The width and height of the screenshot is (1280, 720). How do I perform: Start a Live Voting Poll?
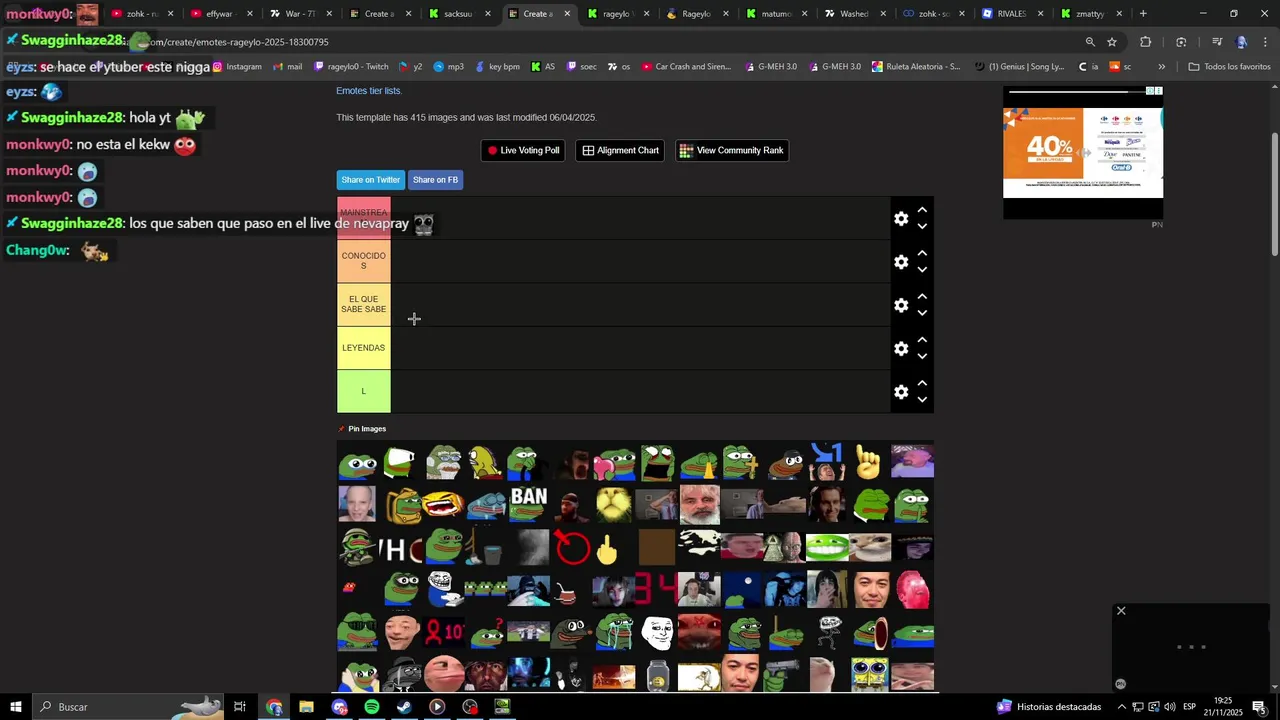pos(523,150)
